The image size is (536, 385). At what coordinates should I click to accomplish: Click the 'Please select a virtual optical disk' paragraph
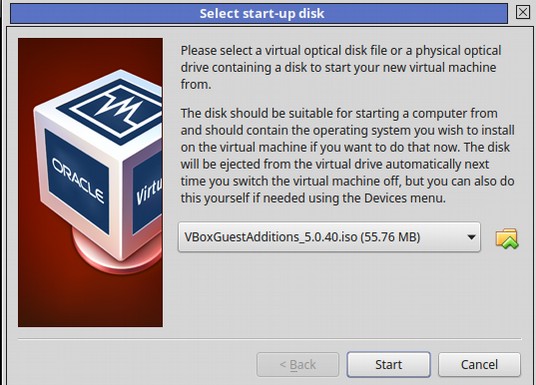point(340,67)
